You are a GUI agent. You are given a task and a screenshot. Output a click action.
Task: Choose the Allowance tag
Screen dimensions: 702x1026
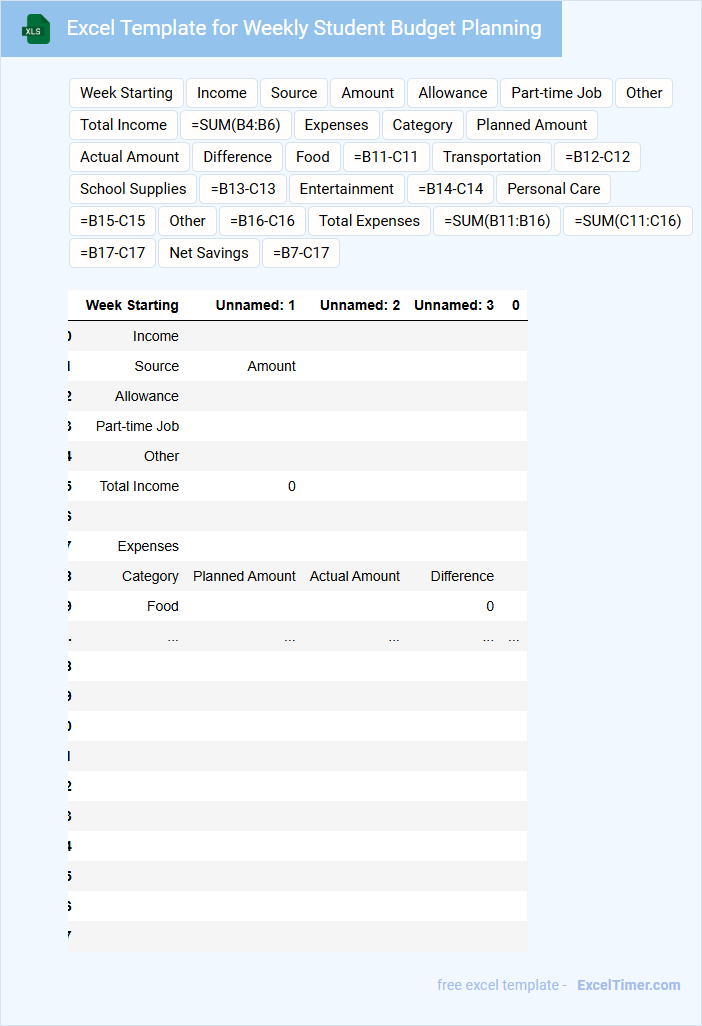(x=453, y=93)
